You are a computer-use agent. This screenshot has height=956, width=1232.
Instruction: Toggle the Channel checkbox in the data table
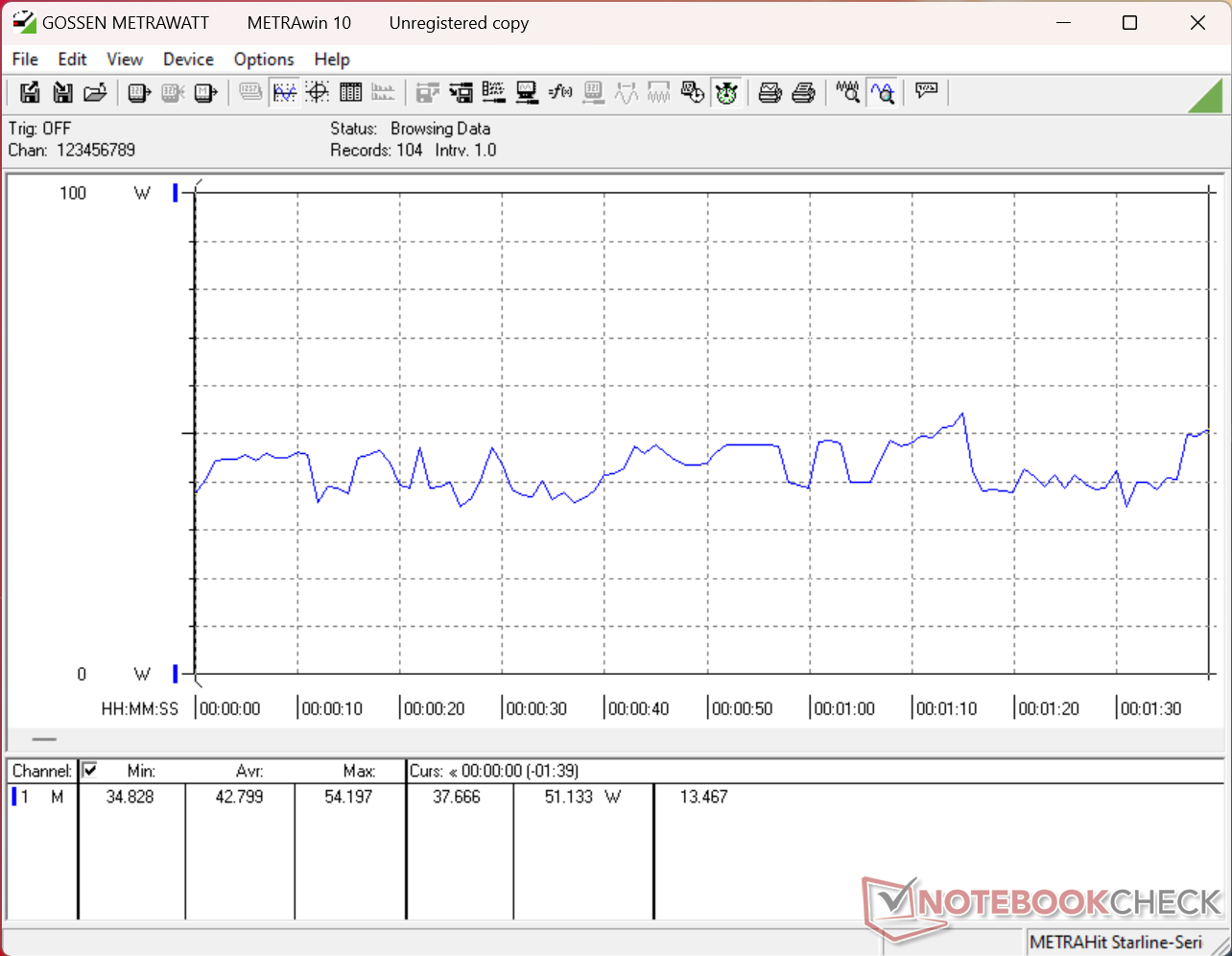click(90, 770)
